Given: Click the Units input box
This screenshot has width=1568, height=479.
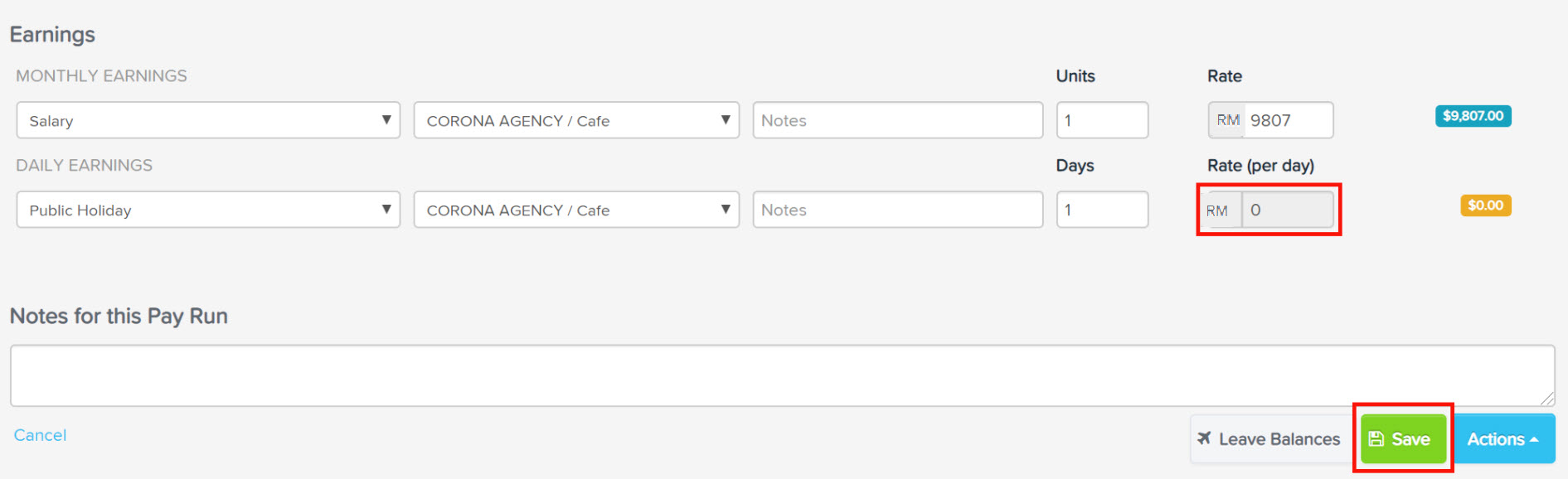Looking at the screenshot, I should (1101, 120).
